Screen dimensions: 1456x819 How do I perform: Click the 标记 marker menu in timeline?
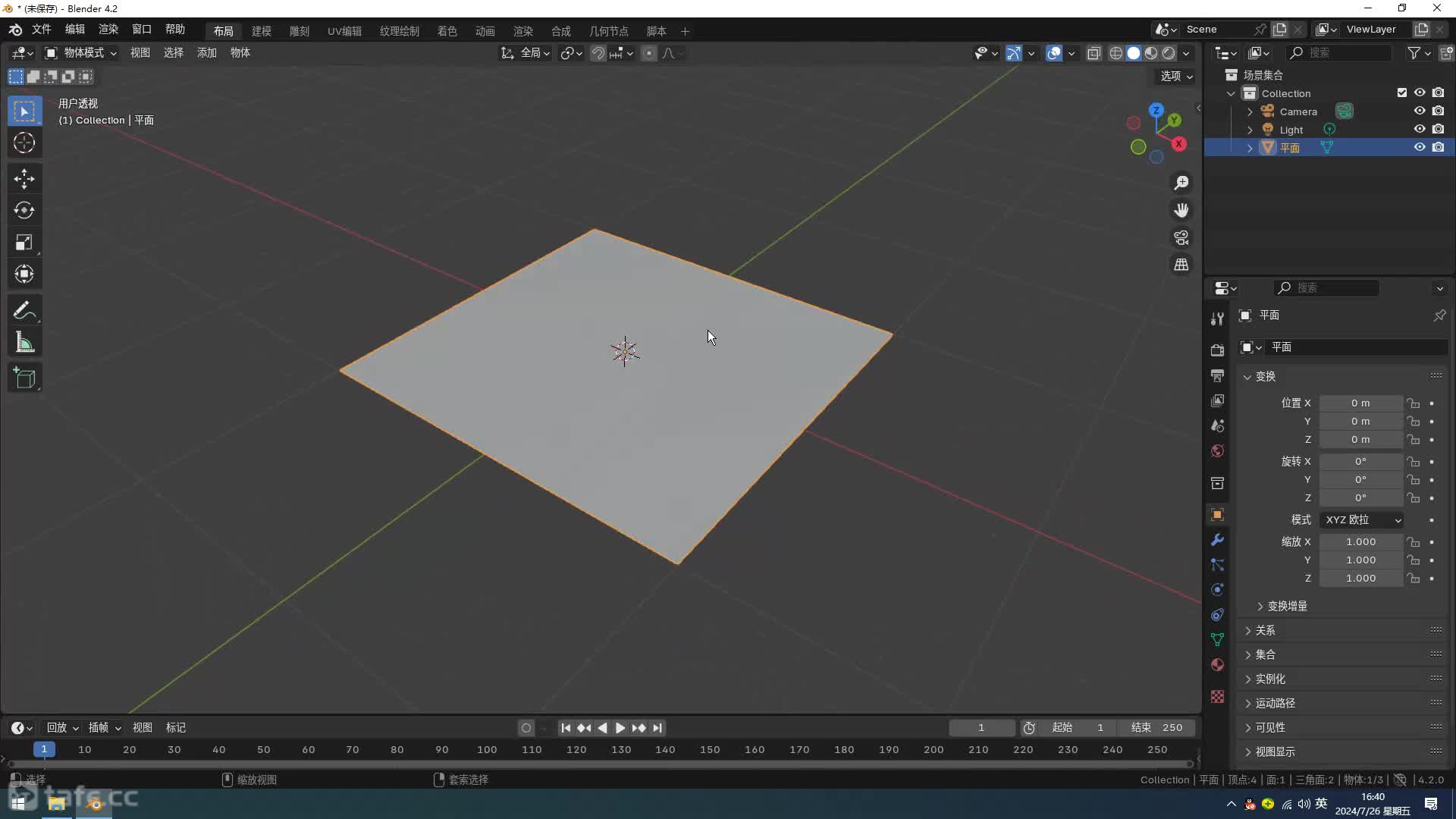click(176, 727)
